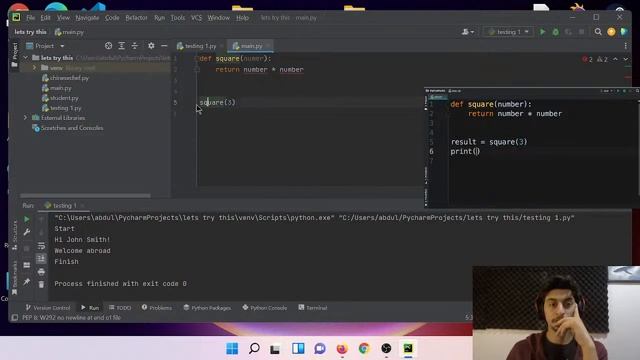Close the main.py editor tab
640x360 pixels.
pyautogui.click(x=268, y=46)
